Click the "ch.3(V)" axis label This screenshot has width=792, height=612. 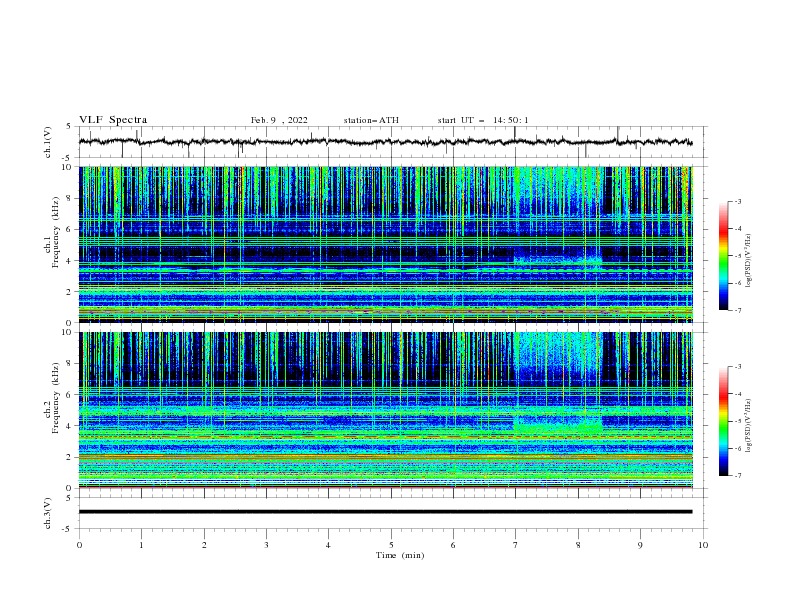(48, 513)
